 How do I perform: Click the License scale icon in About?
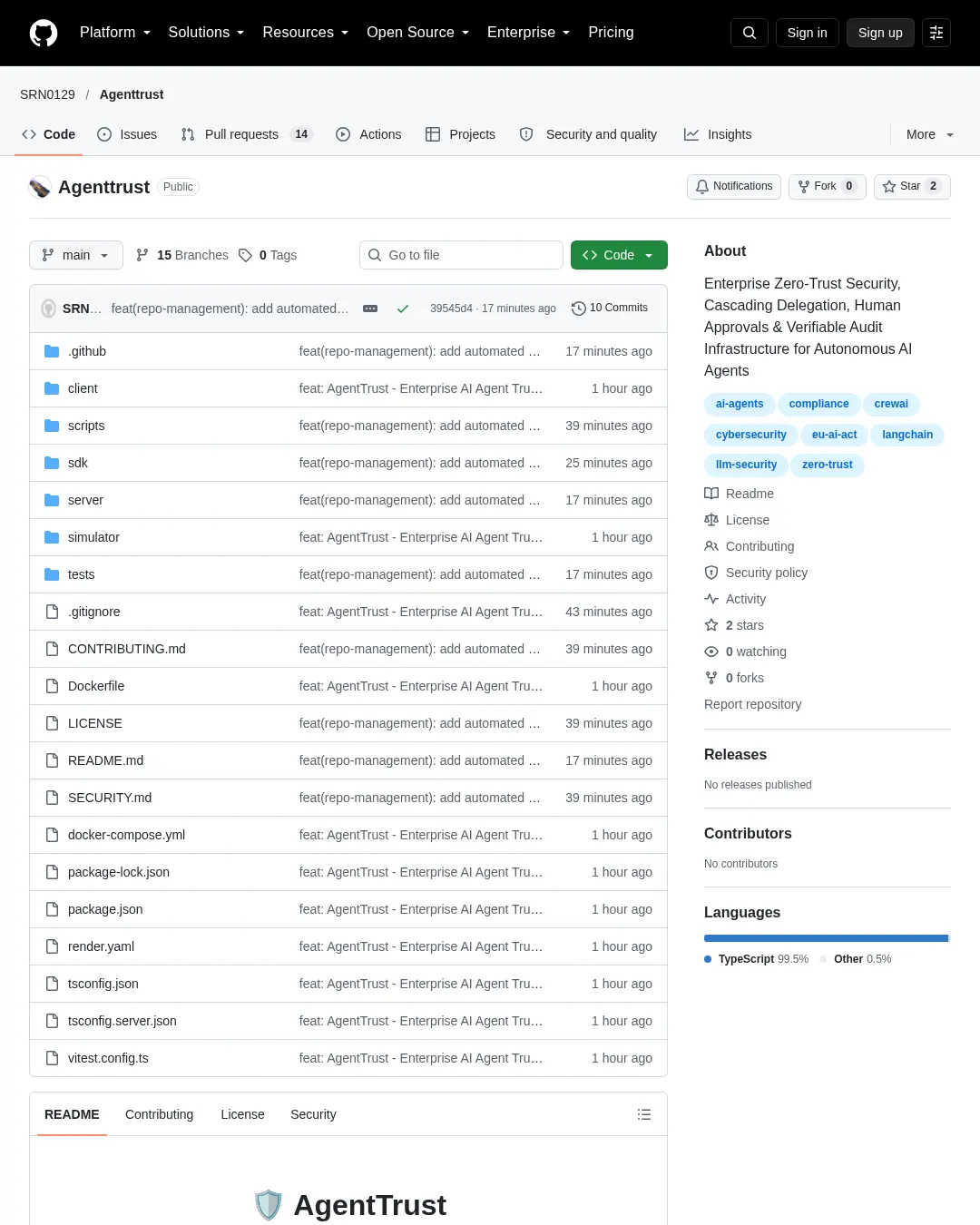(711, 520)
